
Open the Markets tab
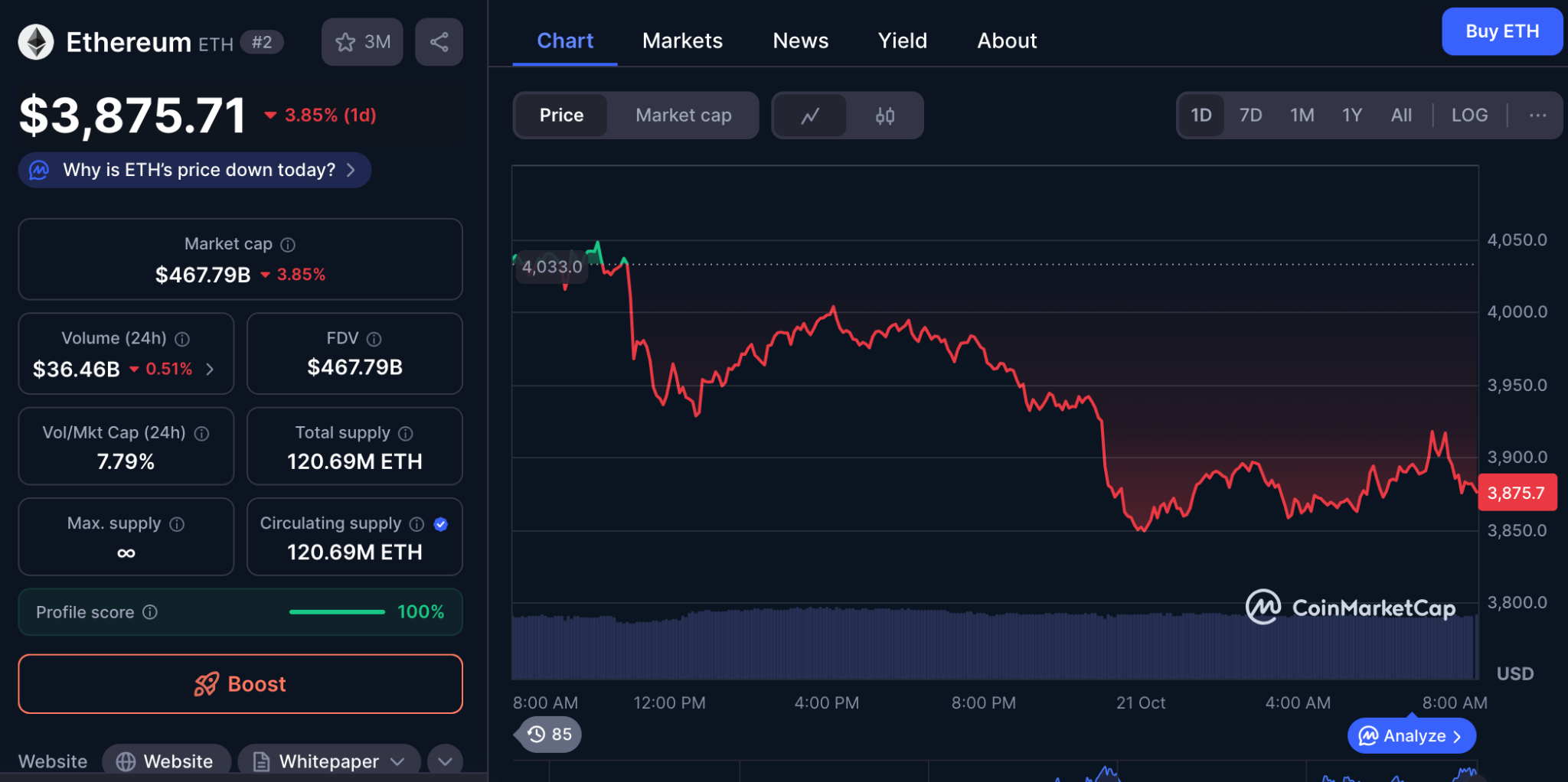682,41
